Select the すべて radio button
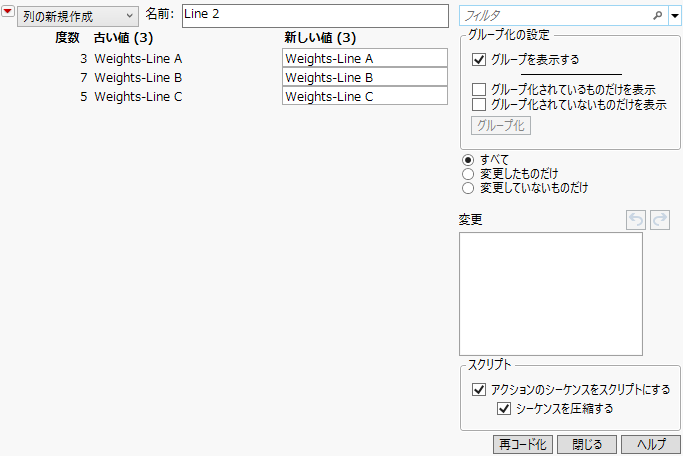Screen dimensions: 683x456 click(x=468, y=160)
